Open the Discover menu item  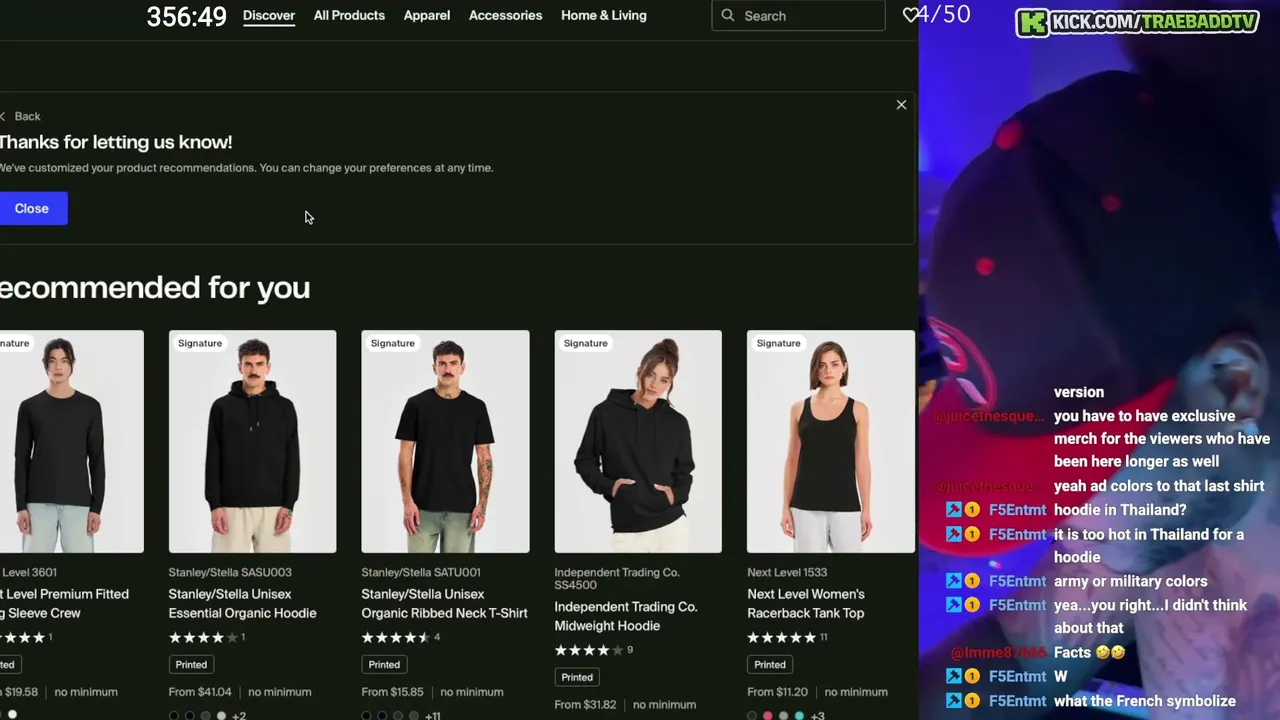(x=269, y=15)
